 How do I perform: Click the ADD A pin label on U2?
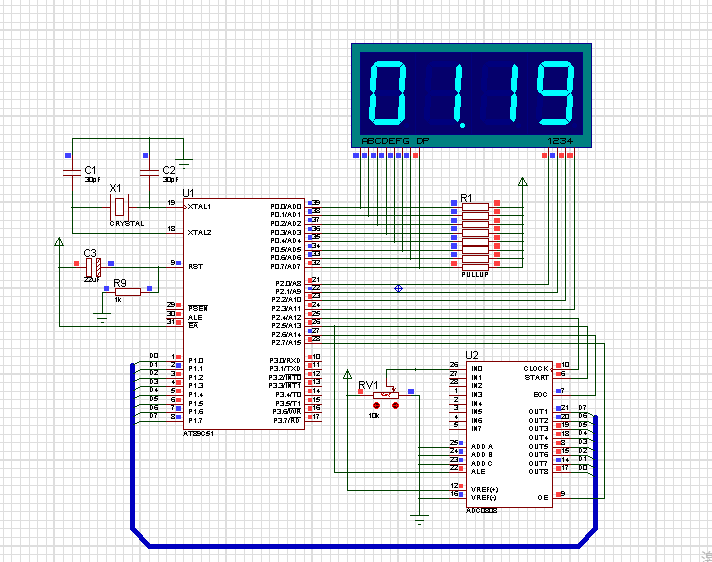[x=482, y=447]
